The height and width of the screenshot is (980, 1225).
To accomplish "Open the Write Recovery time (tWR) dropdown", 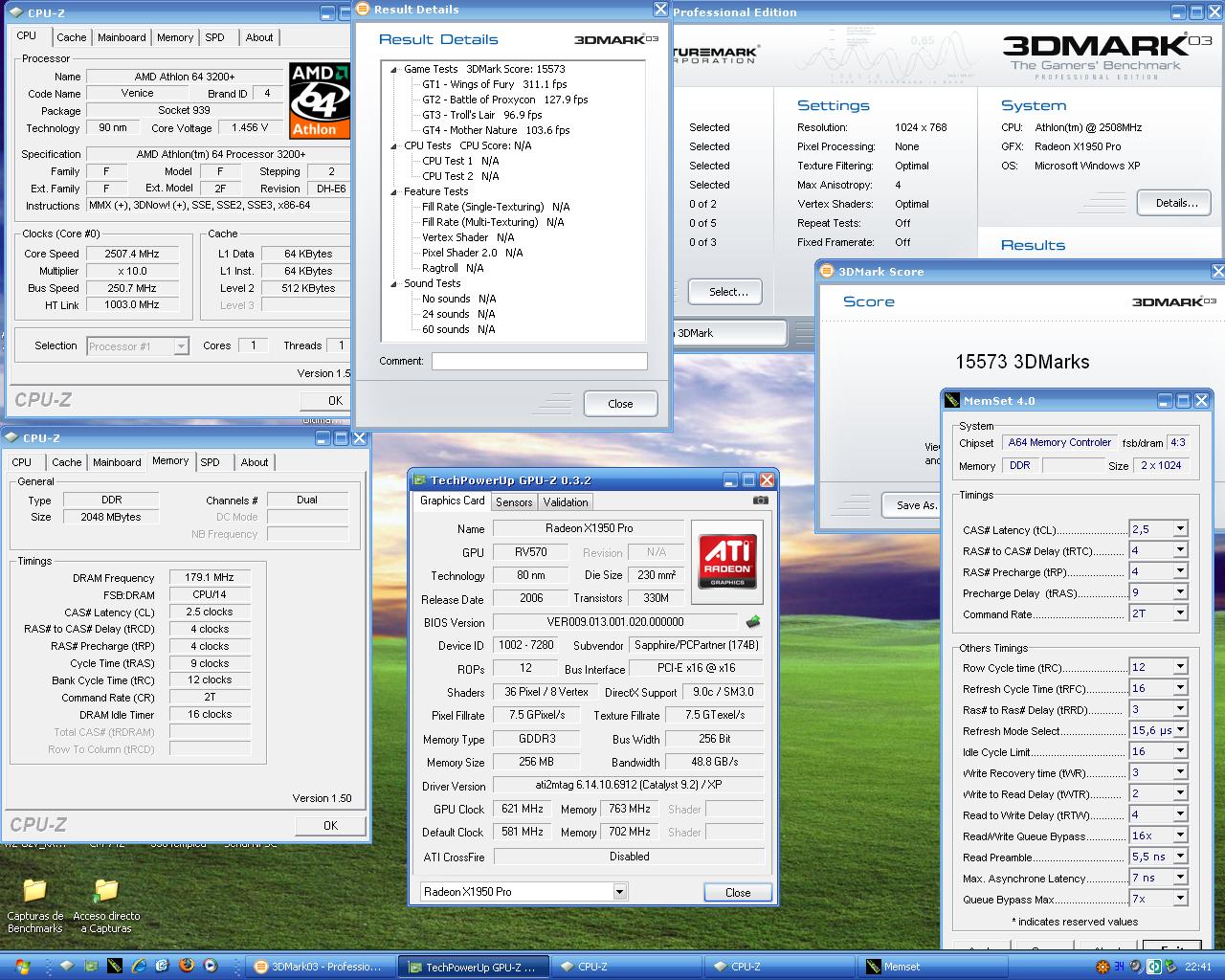I will point(1180,772).
